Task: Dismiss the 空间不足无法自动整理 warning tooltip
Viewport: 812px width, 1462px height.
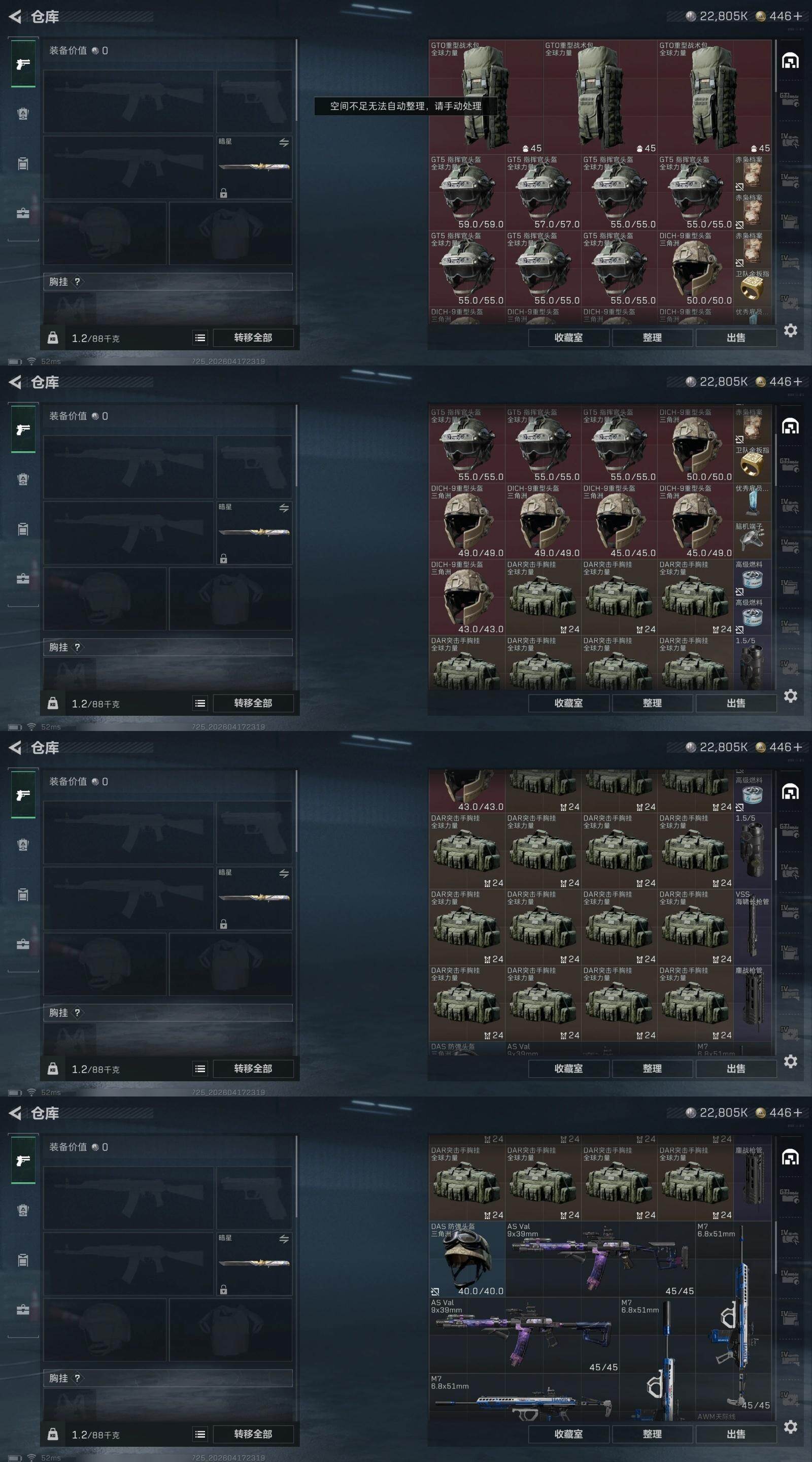Action: (405, 106)
